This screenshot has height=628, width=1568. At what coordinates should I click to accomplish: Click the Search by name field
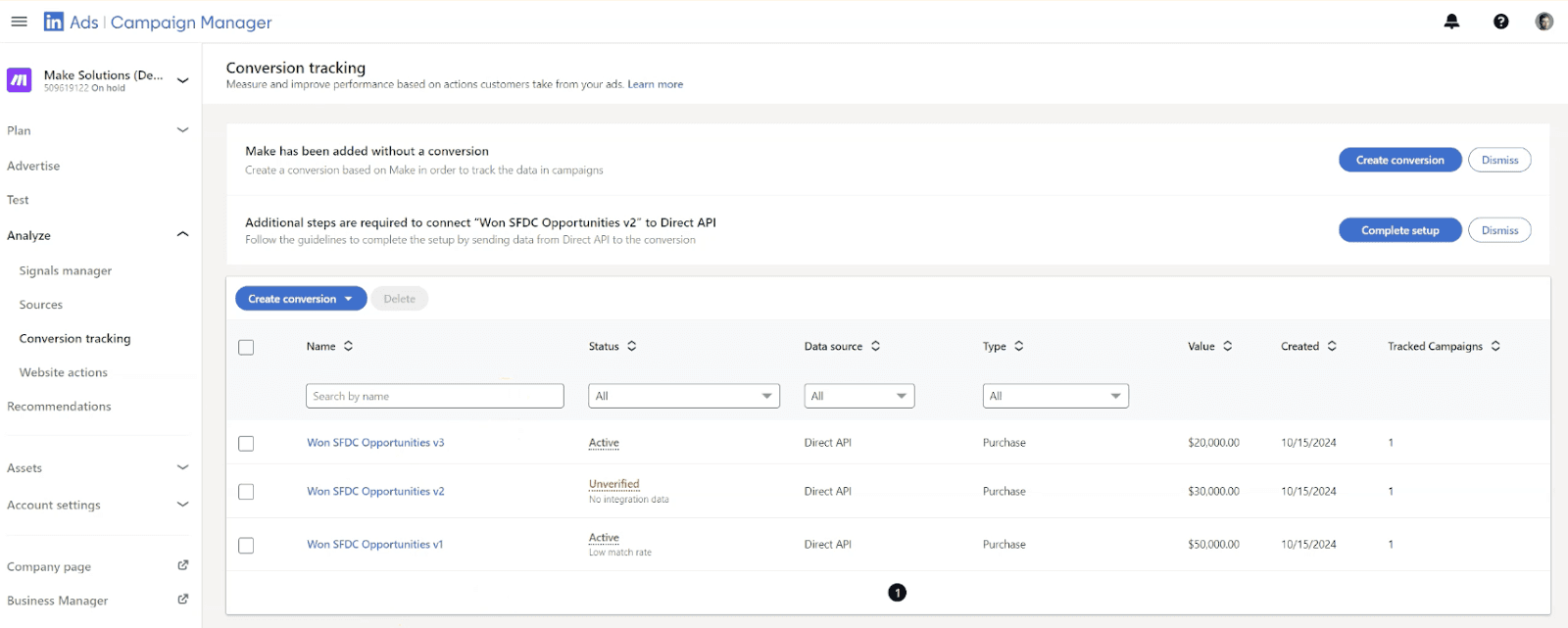coord(435,396)
